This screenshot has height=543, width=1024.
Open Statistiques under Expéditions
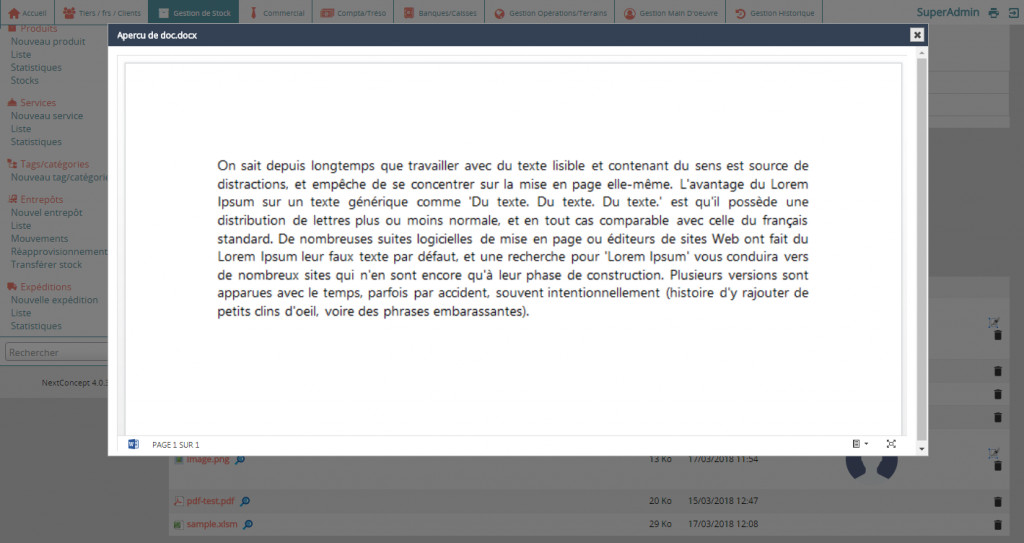coord(36,326)
